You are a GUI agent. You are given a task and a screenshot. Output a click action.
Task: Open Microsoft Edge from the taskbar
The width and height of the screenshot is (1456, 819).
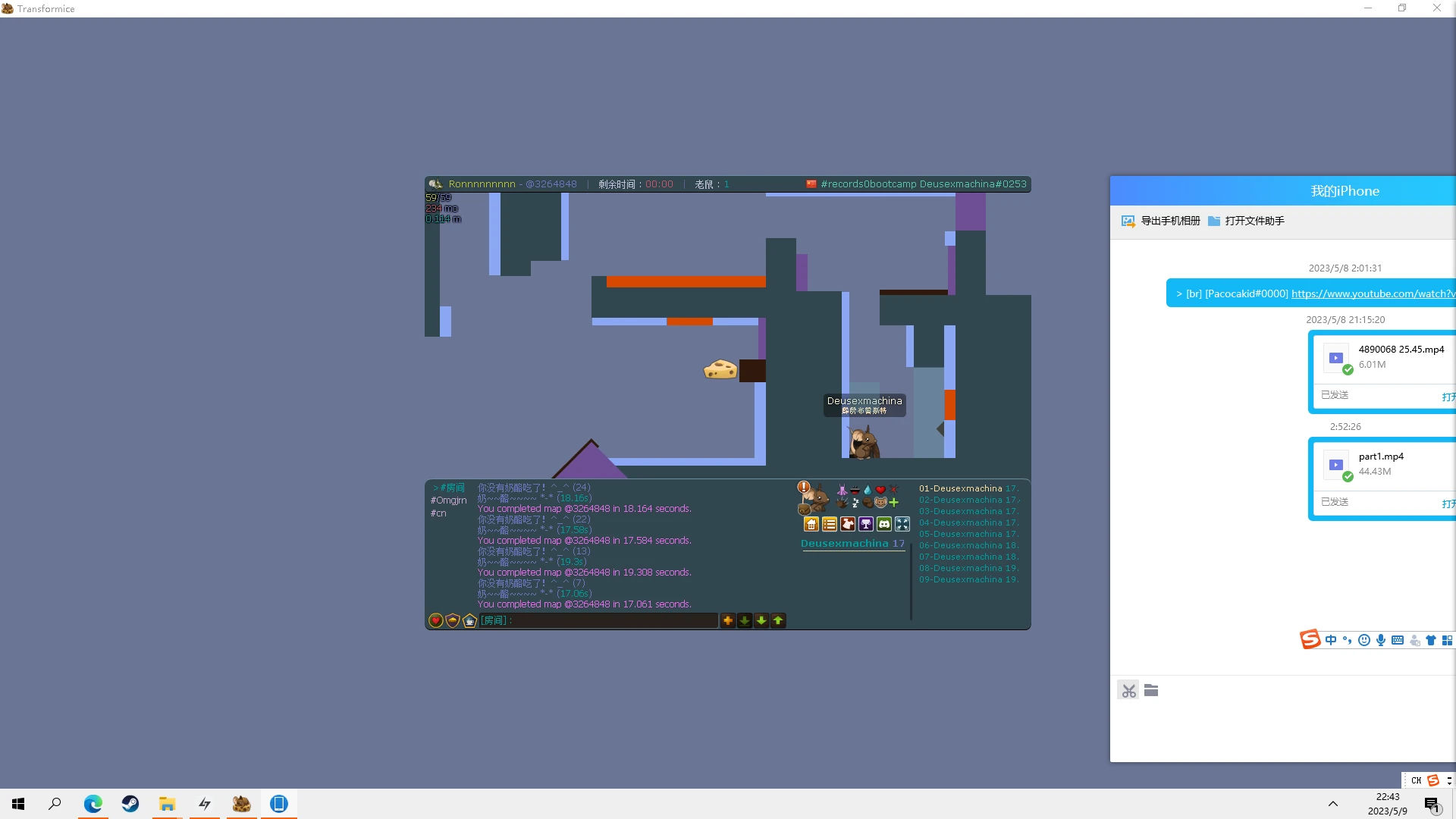click(x=93, y=804)
